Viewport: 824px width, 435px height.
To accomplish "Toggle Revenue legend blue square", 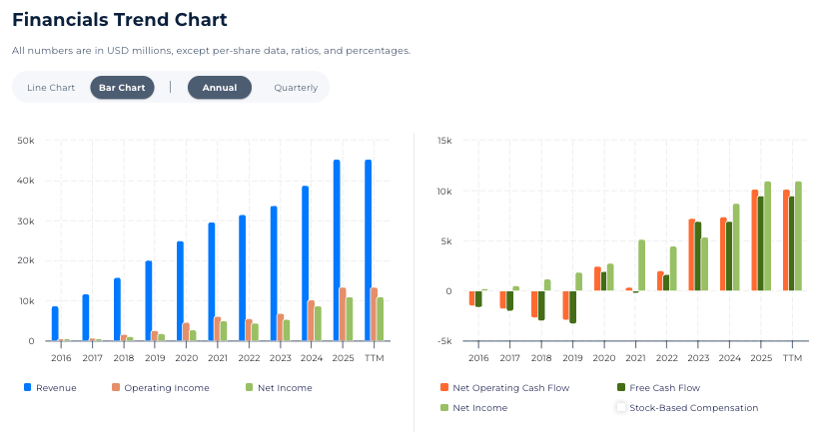I will (27, 387).
